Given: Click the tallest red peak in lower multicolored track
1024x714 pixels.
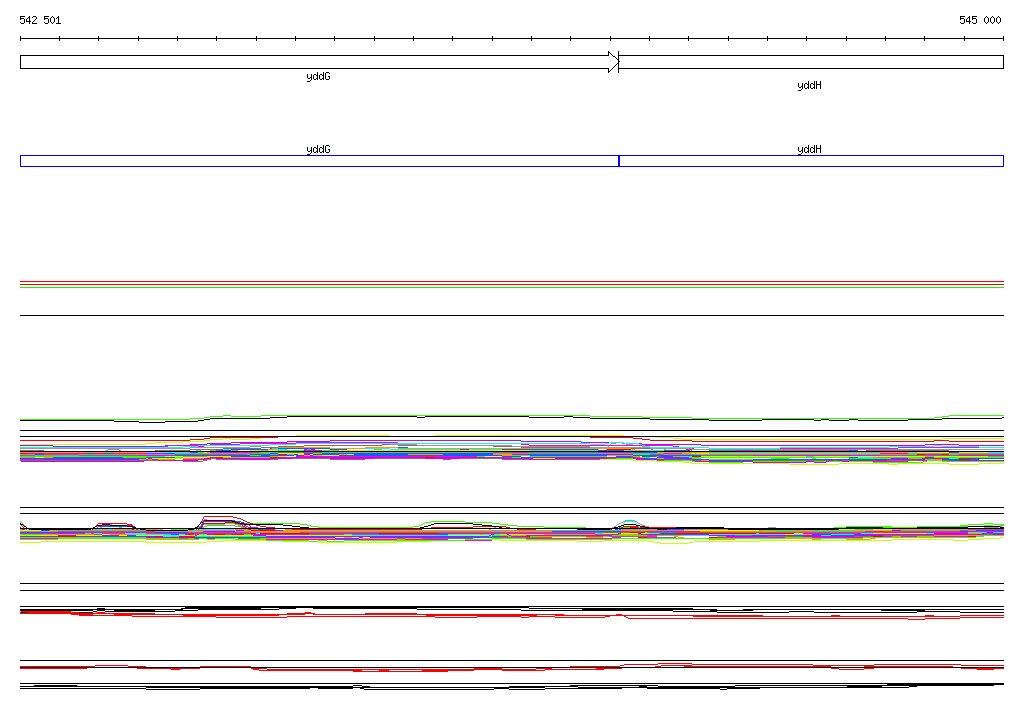Looking at the screenshot, I should point(218,518).
